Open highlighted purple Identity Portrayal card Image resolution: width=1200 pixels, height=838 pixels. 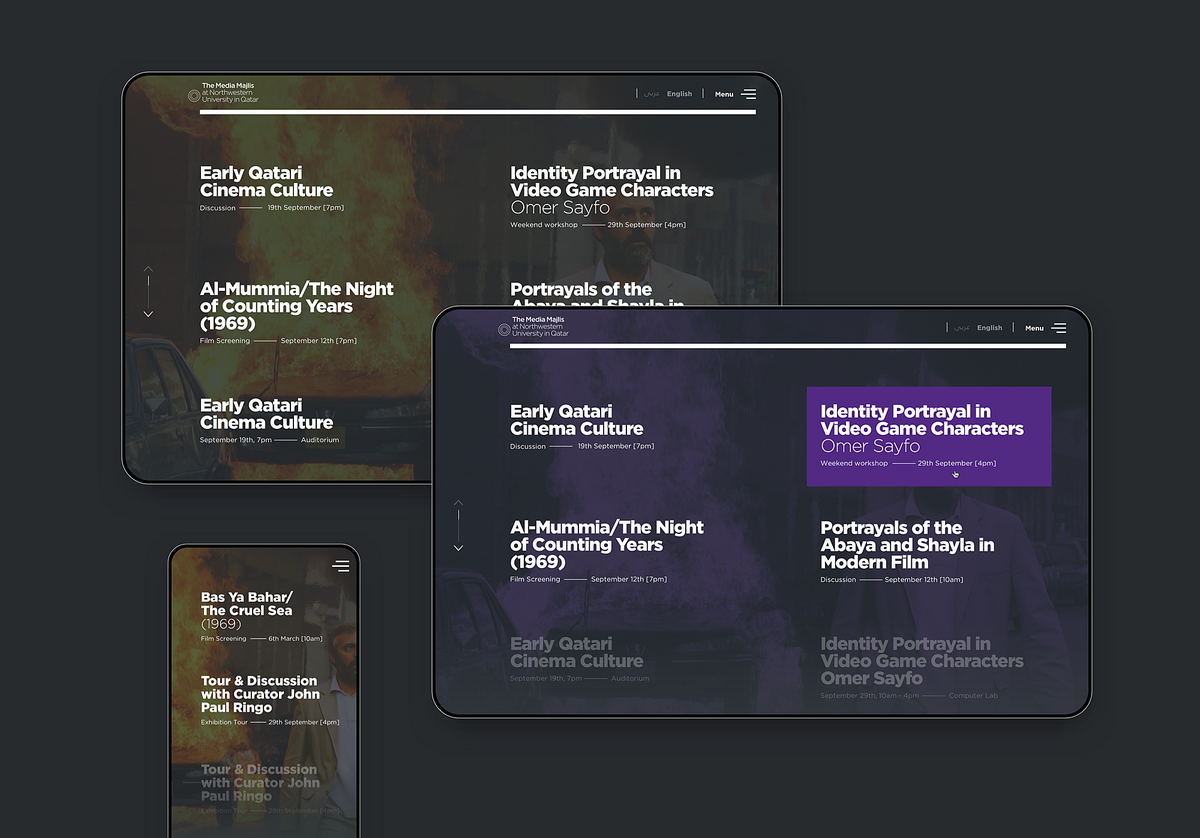point(929,436)
